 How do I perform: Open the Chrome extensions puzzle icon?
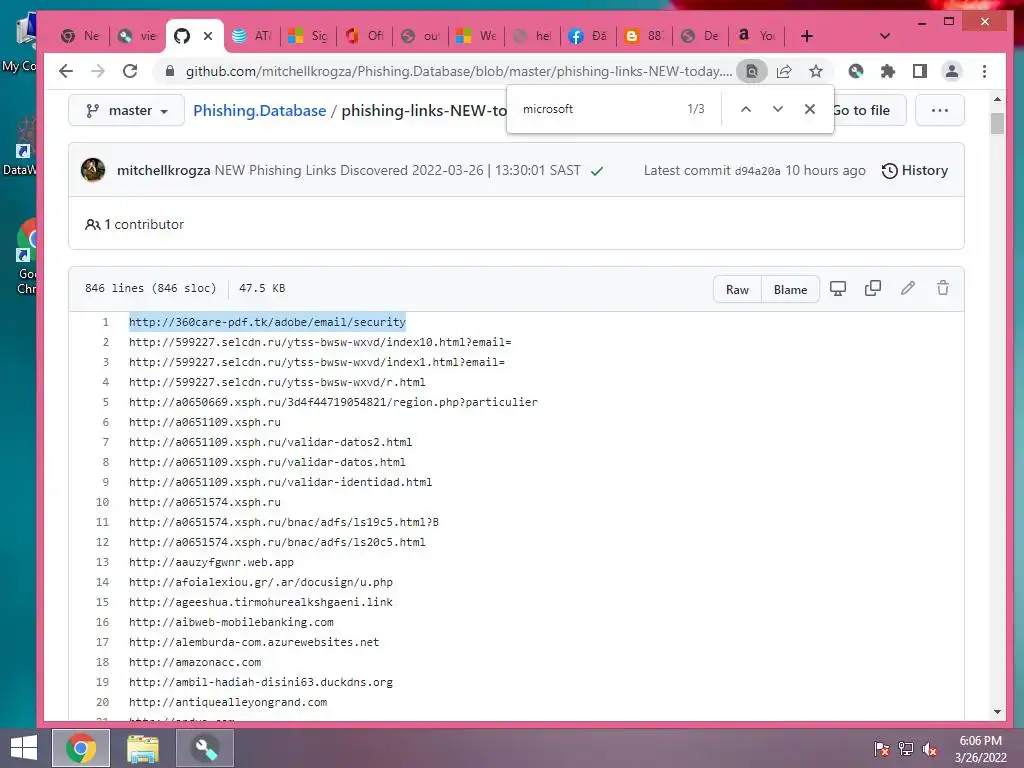(x=888, y=71)
